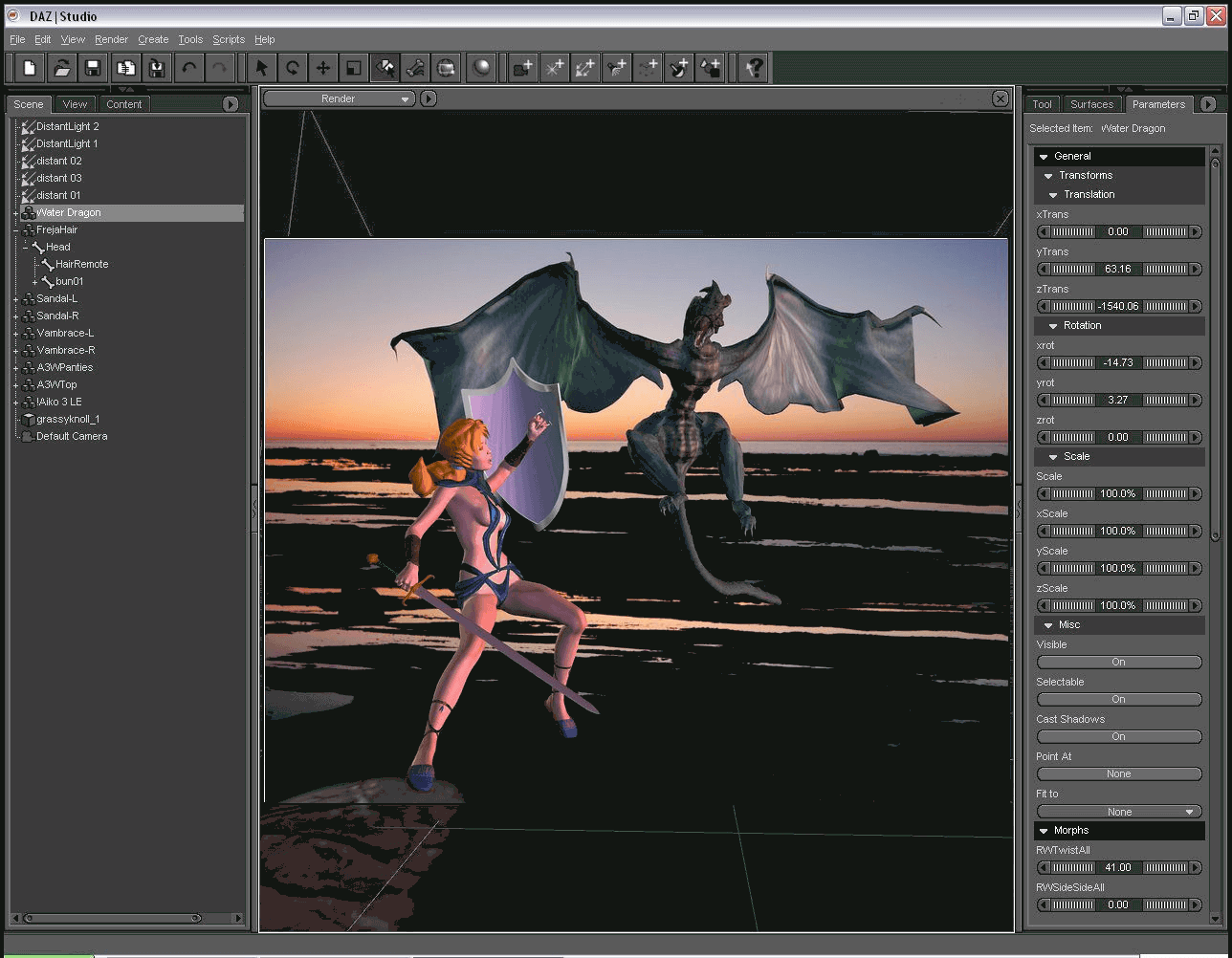Click the What's This help icon
Image resolution: width=1232 pixels, height=958 pixels.
pyautogui.click(x=755, y=67)
